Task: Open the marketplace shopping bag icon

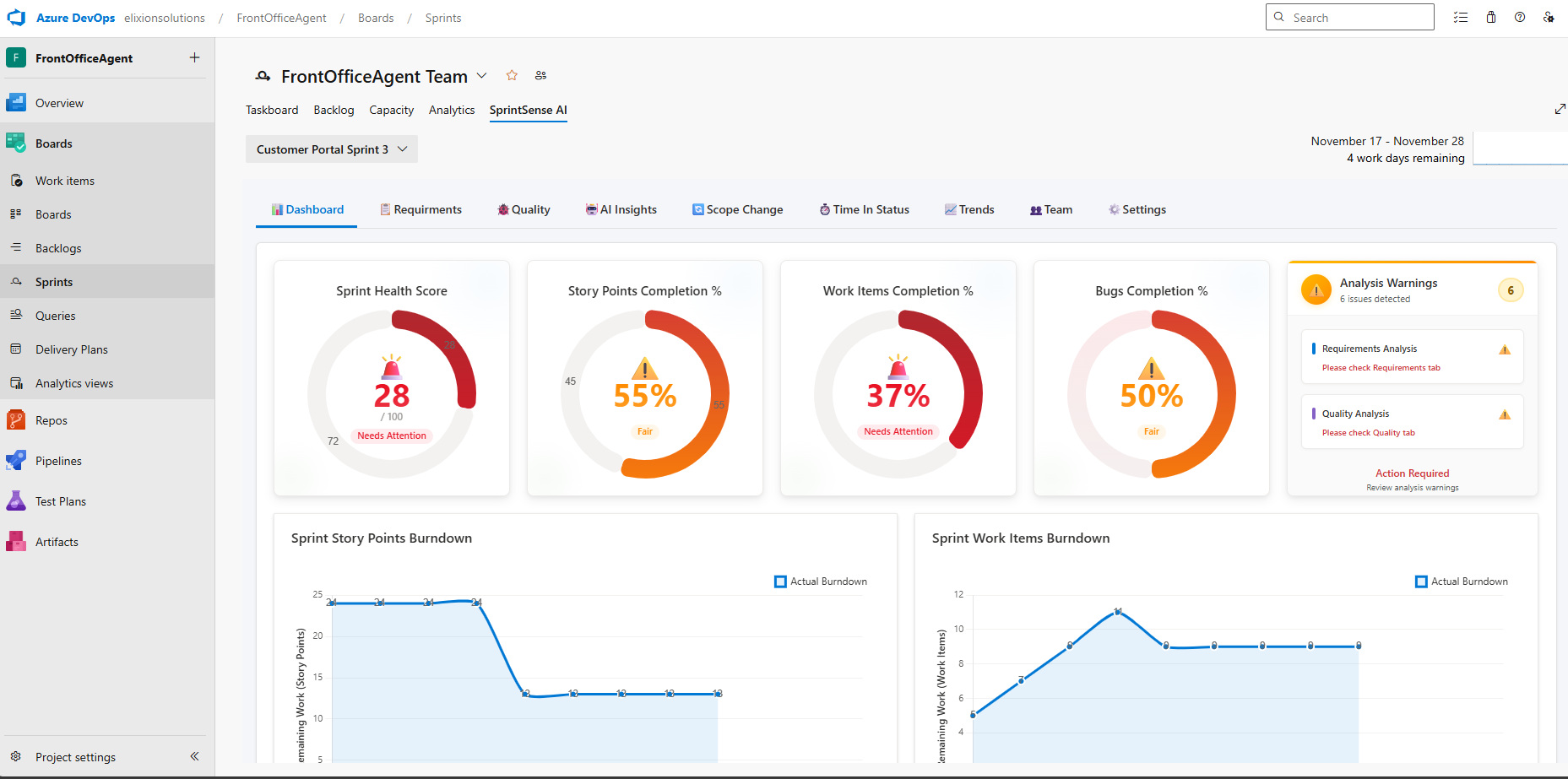Action: point(1491,18)
